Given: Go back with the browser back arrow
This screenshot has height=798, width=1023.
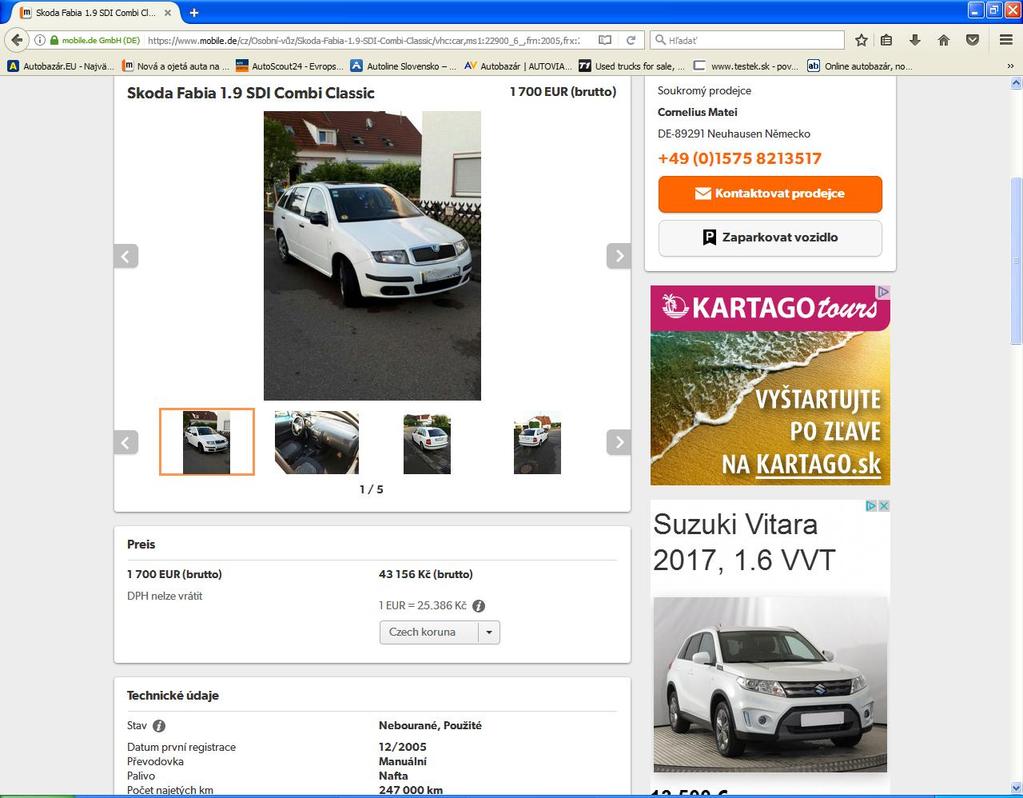Looking at the screenshot, I should [17, 40].
